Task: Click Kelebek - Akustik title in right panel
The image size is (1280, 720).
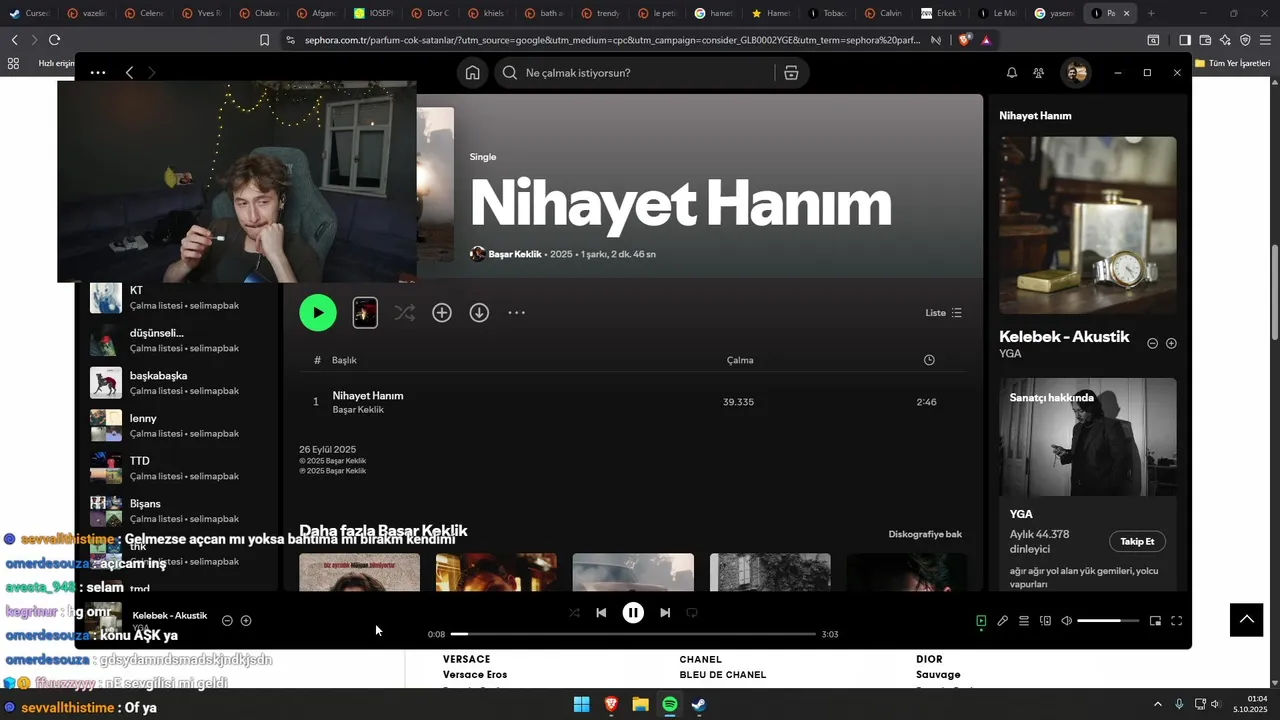Action: click(x=1064, y=337)
